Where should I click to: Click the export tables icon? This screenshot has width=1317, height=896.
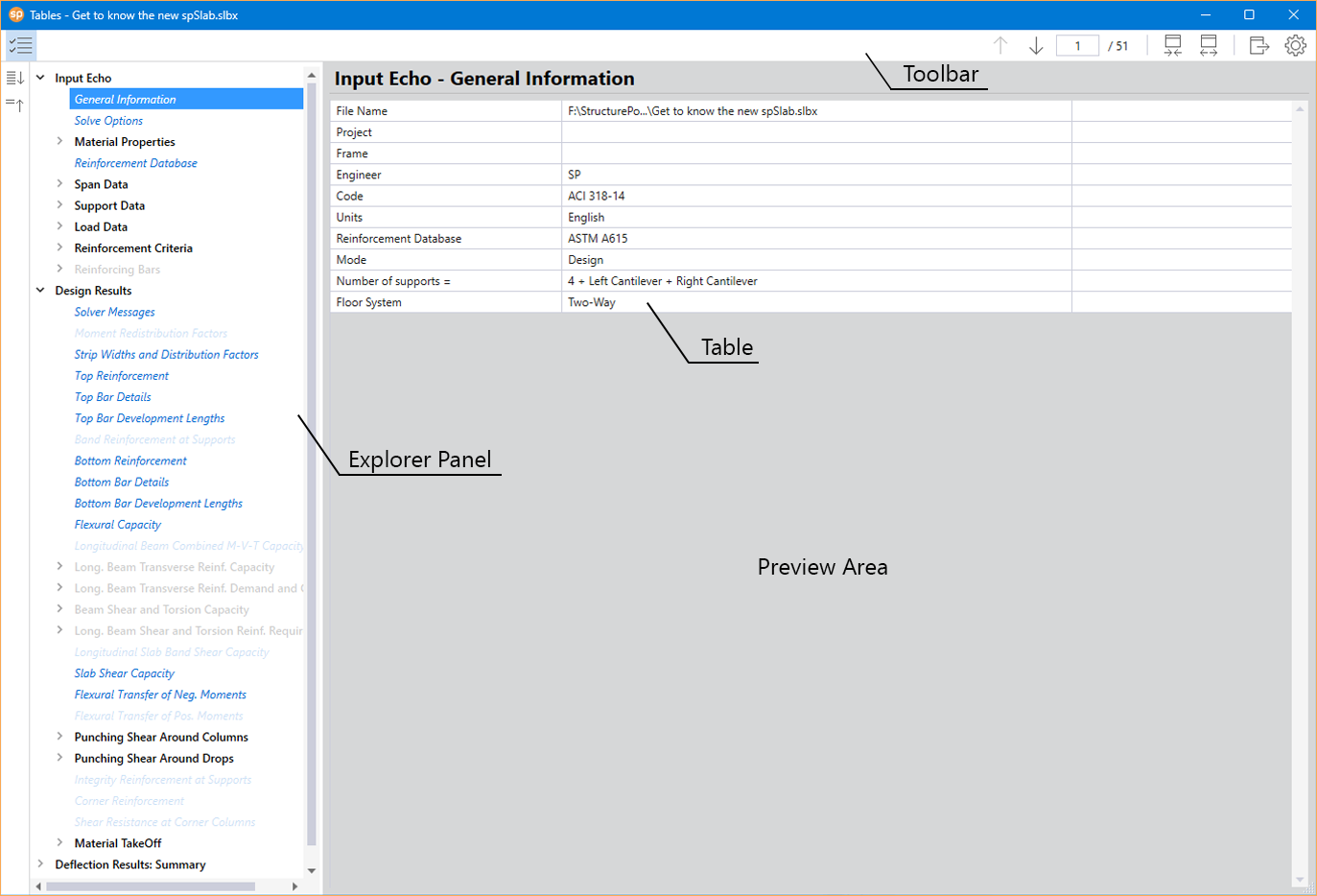pos(1259,45)
